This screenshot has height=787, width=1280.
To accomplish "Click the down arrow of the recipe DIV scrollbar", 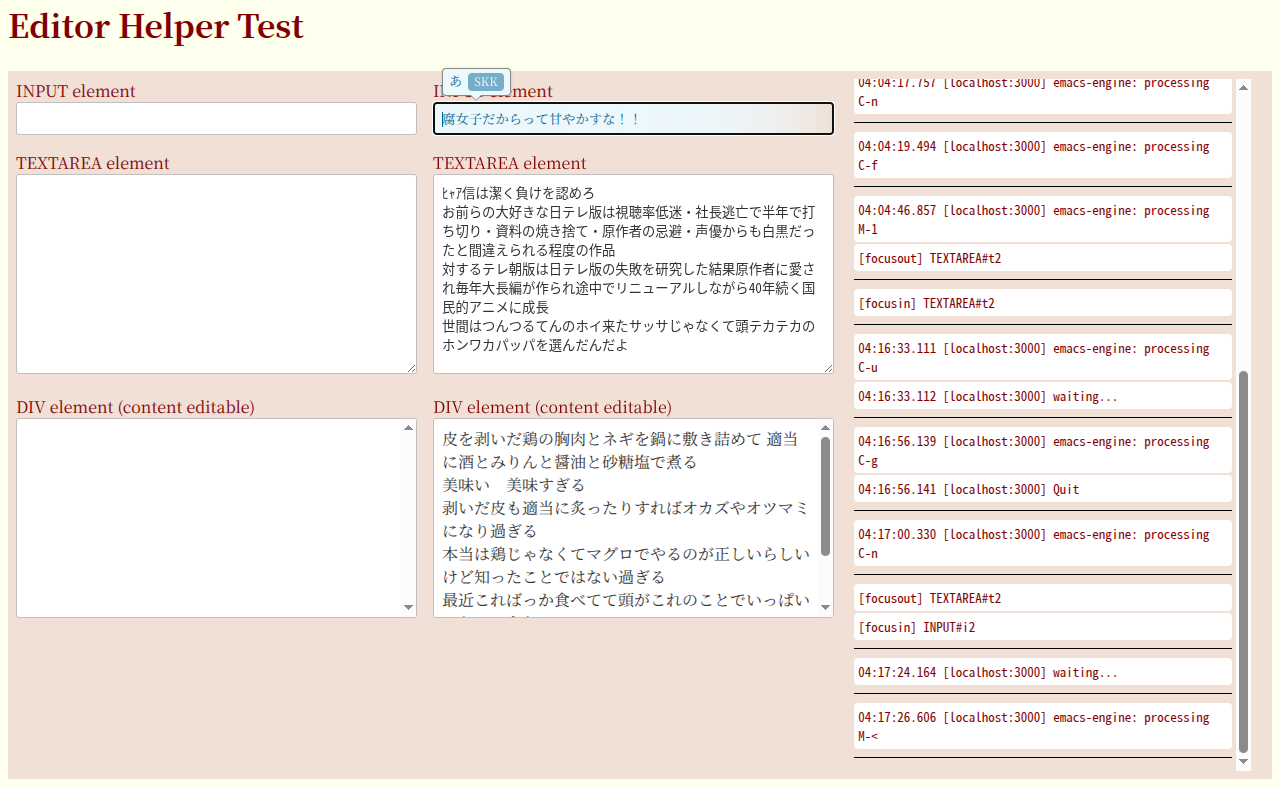I will (x=825, y=607).
